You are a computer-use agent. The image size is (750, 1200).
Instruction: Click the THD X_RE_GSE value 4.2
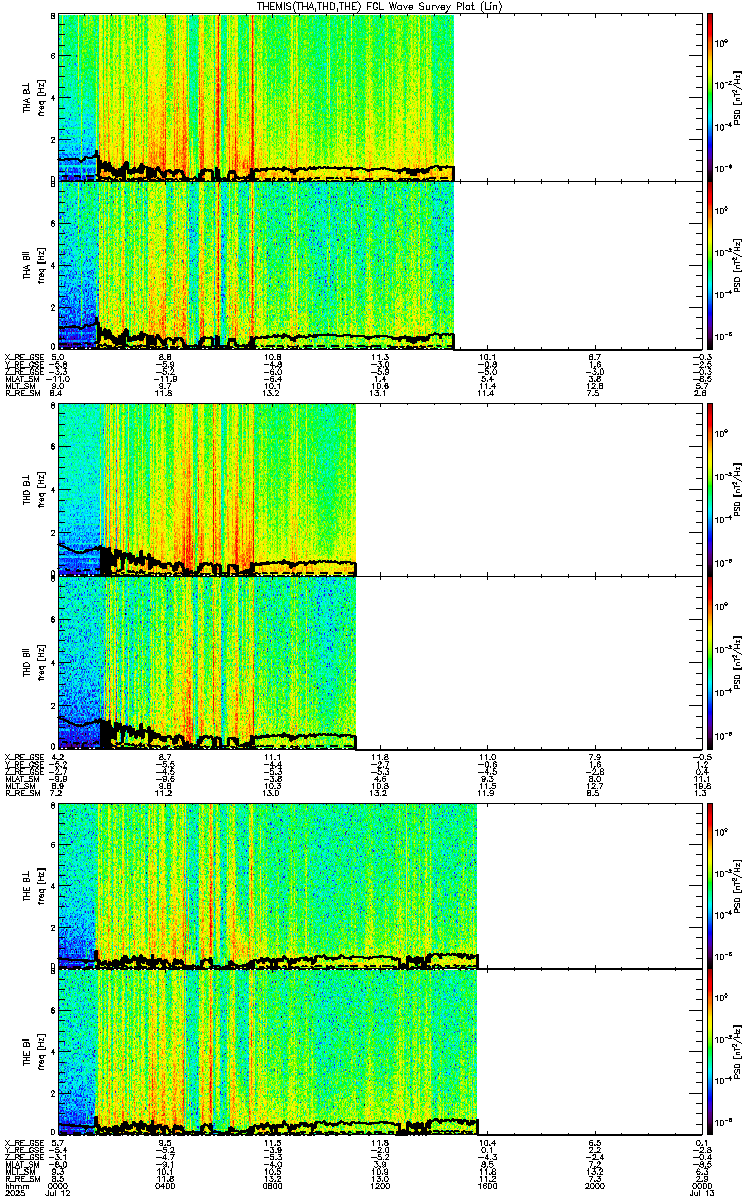coord(58,756)
